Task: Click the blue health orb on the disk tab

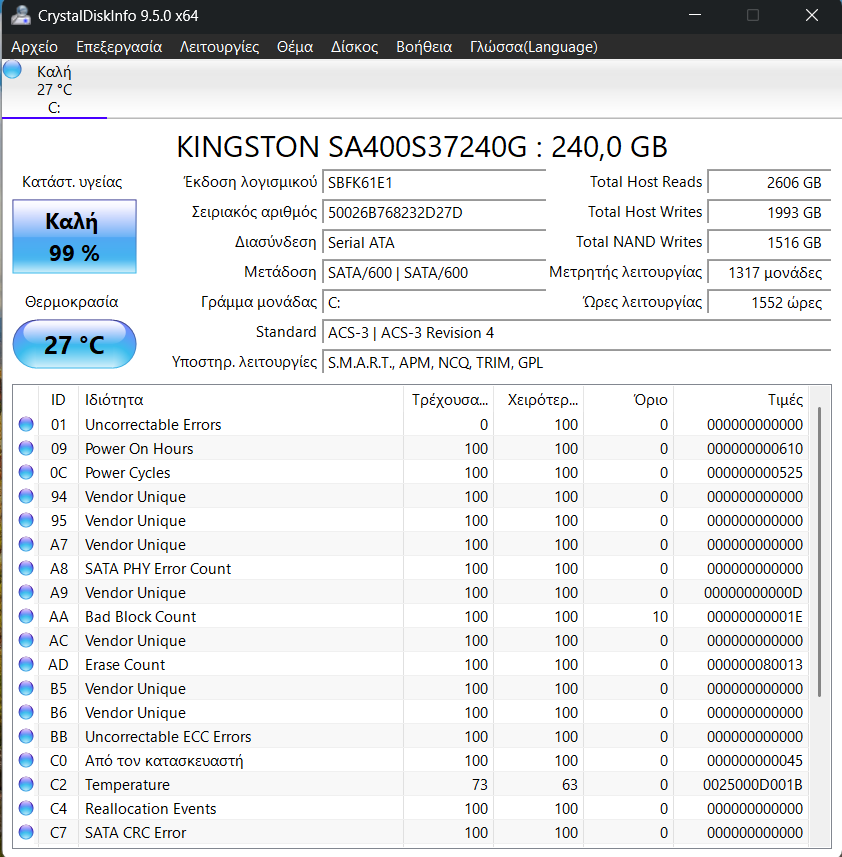Action: pos(13,69)
